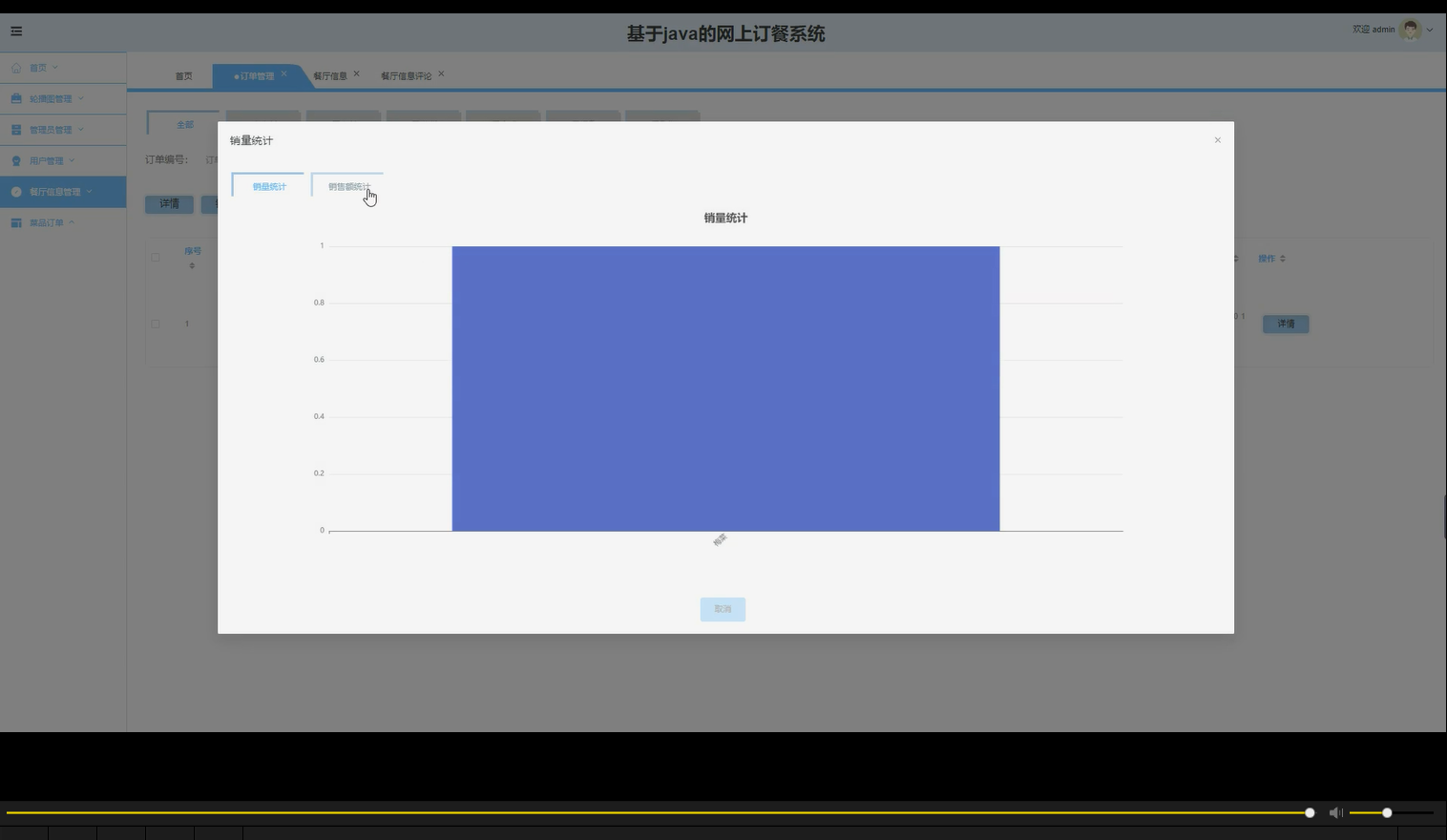Click the 餐厅信息管理 sidebar icon
Image resolution: width=1447 pixels, height=840 pixels.
14,191
